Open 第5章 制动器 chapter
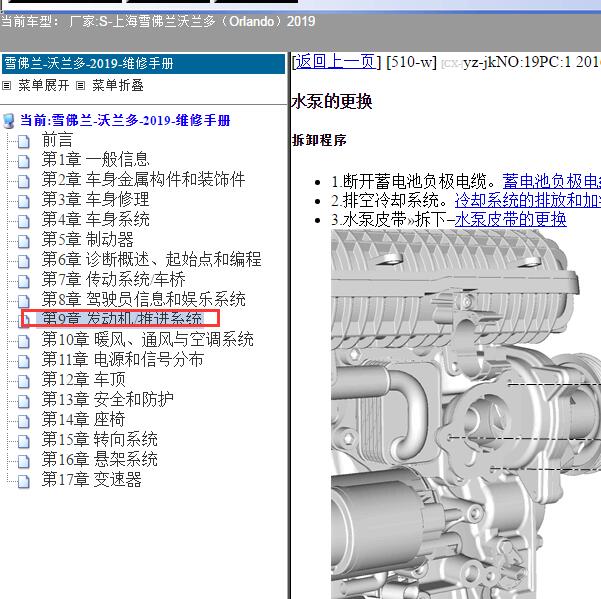601x599 pixels. (x=87, y=239)
